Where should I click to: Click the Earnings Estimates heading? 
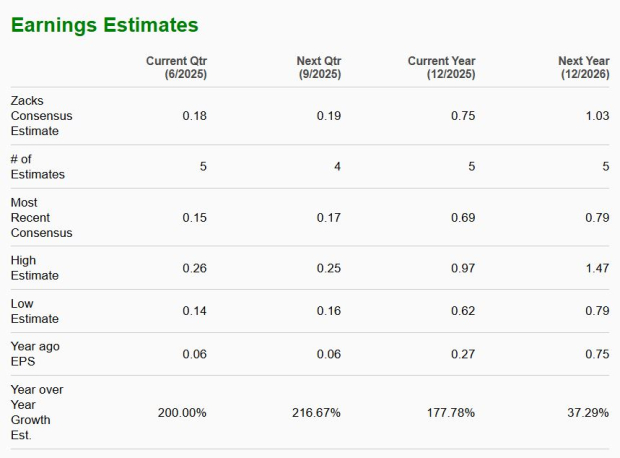[x=105, y=25]
